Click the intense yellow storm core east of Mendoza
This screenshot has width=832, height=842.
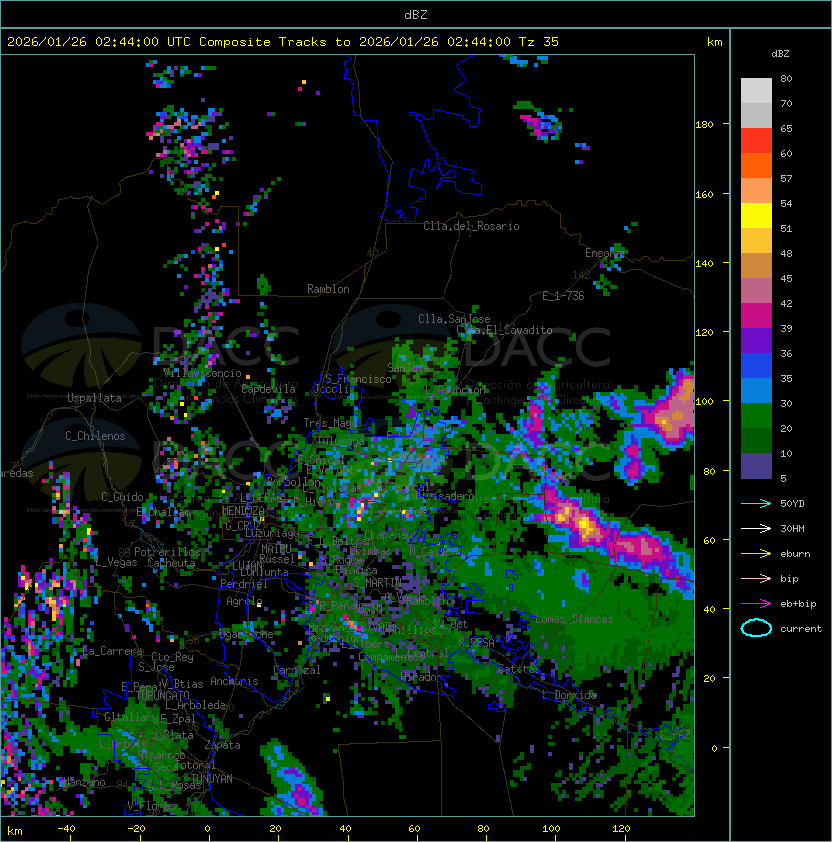[x=584, y=524]
